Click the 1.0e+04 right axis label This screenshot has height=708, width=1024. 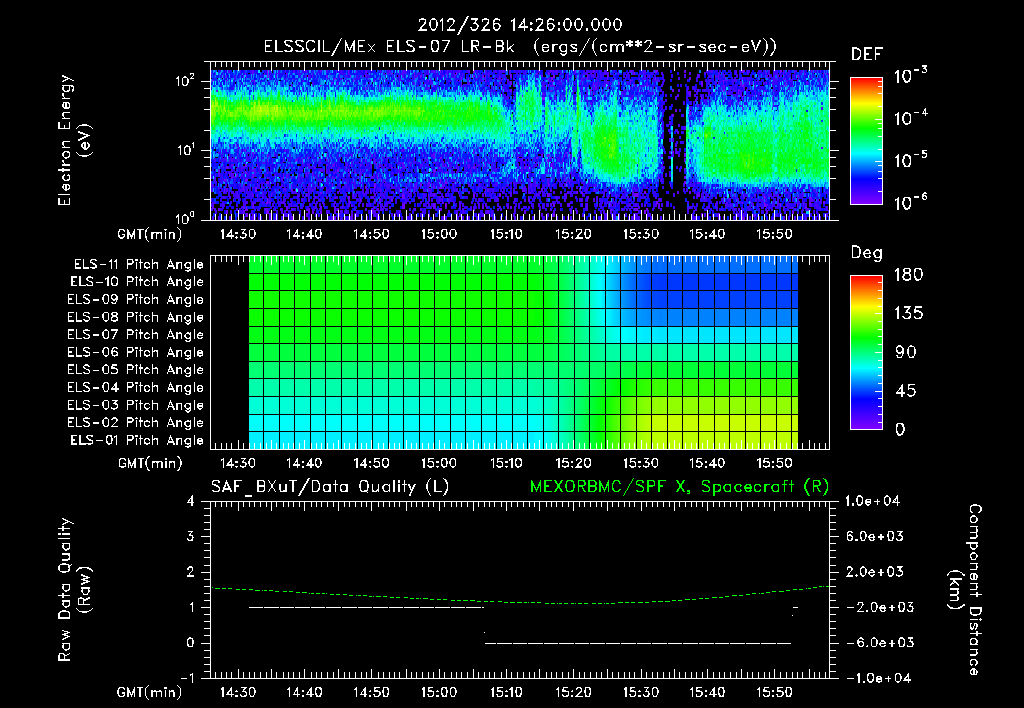tap(872, 501)
